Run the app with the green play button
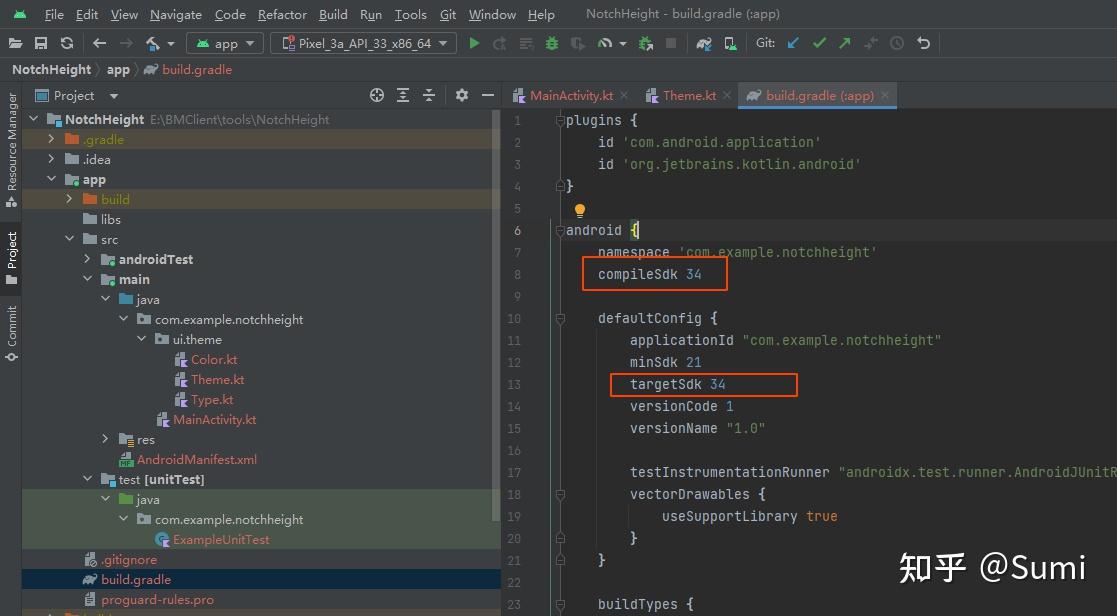Image resolution: width=1117 pixels, height=616 pixels. (x=474, y=43)
